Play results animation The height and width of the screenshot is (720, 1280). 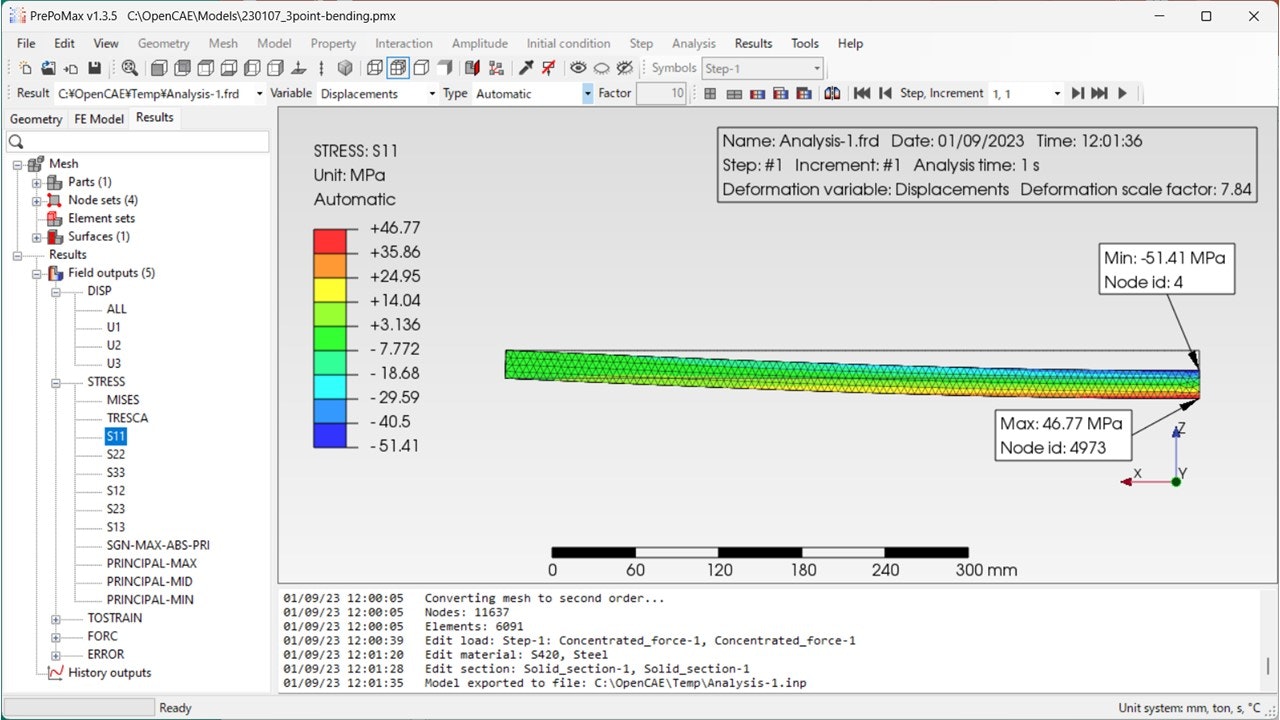1122,93
